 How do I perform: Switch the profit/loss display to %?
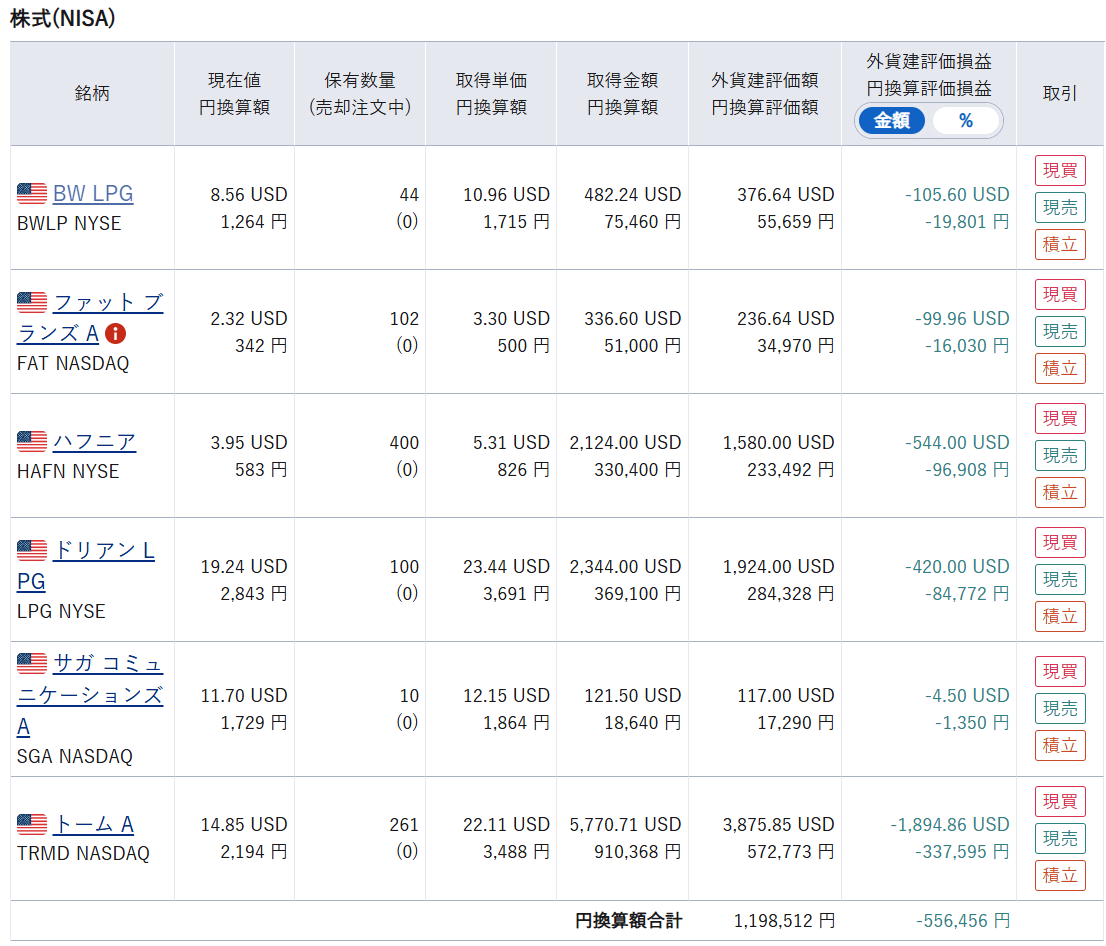tap(966, 121)
